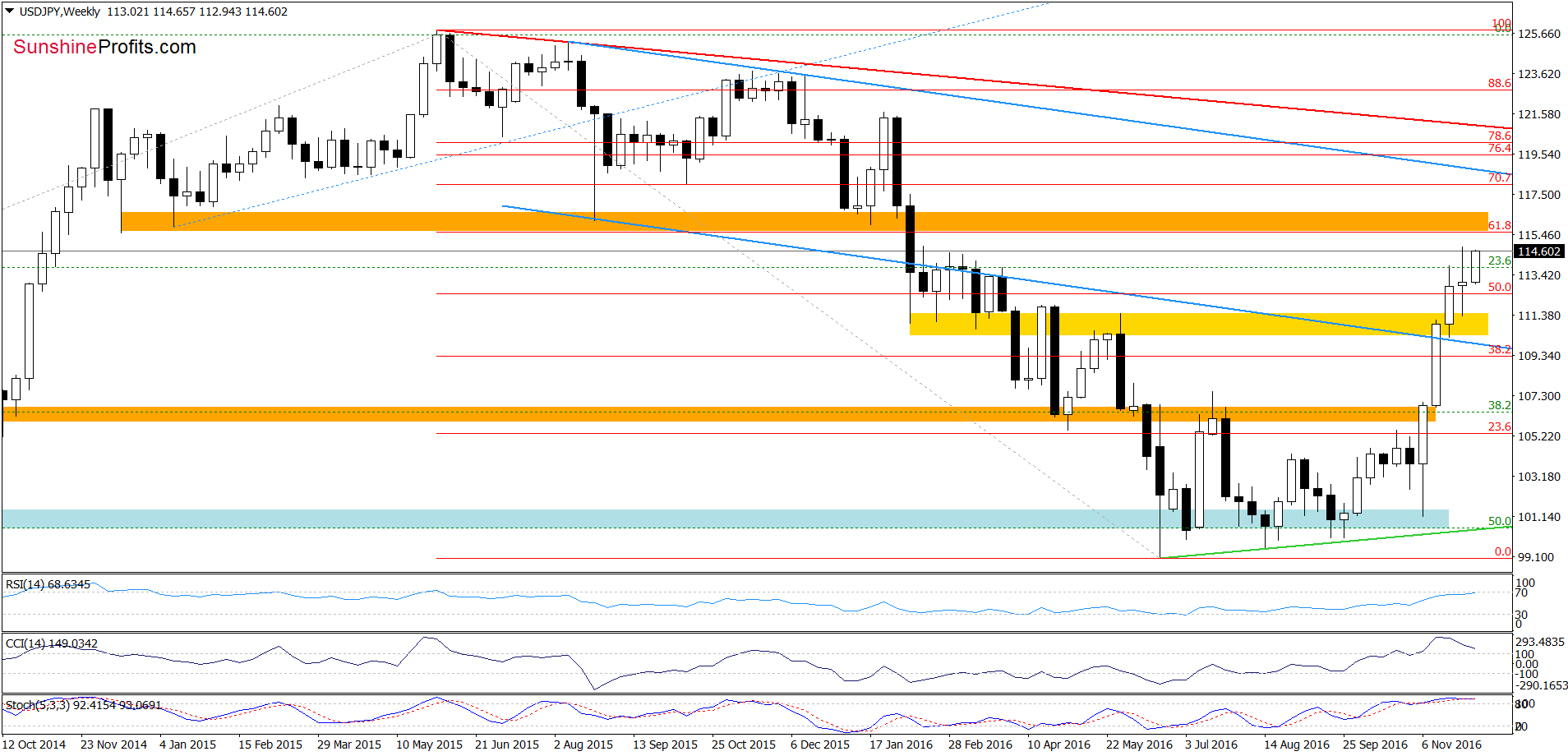Click the 12 Oct 2014 date label

(x=35, y=744)
